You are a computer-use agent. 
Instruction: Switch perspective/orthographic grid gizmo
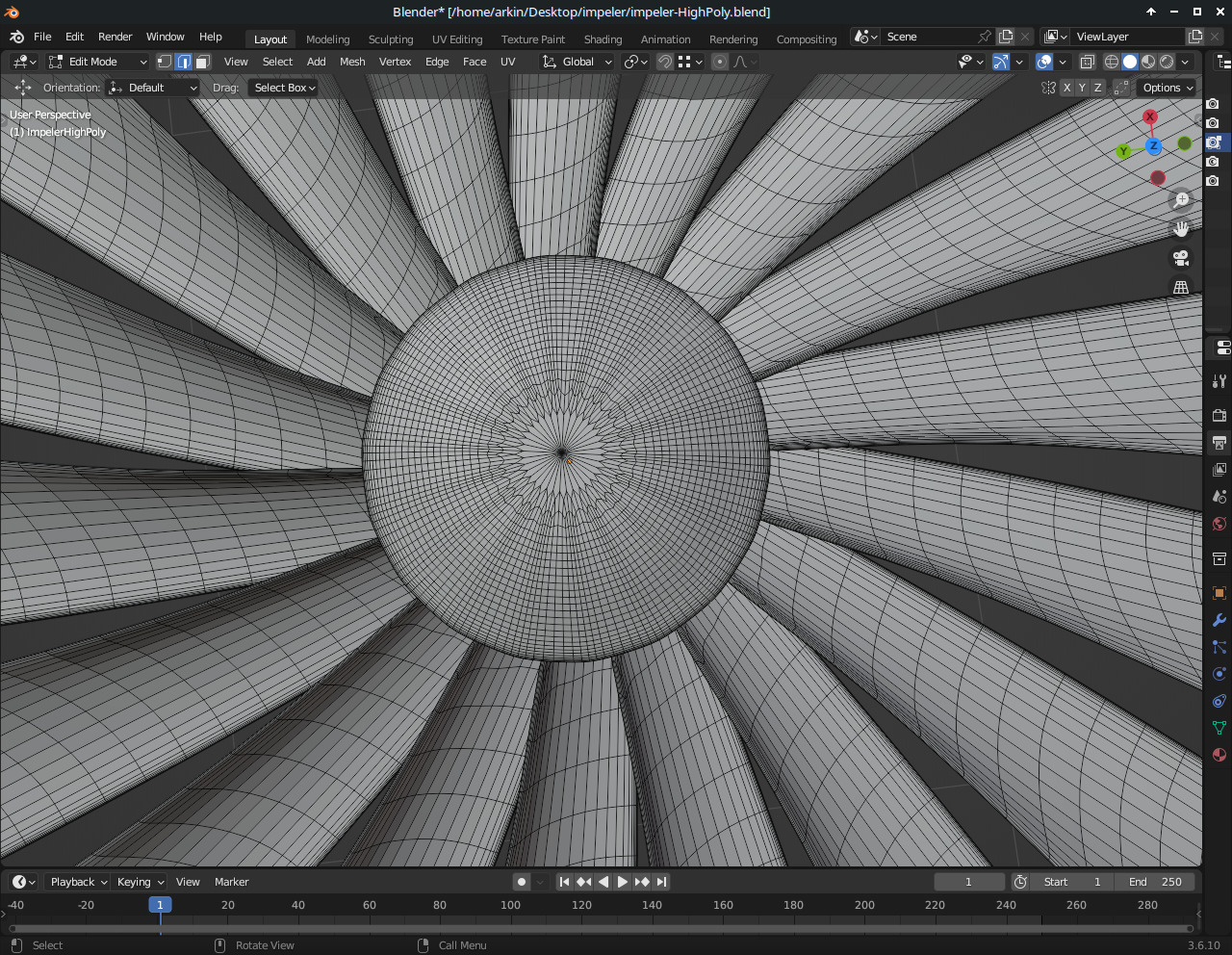tap(1181, 287)
